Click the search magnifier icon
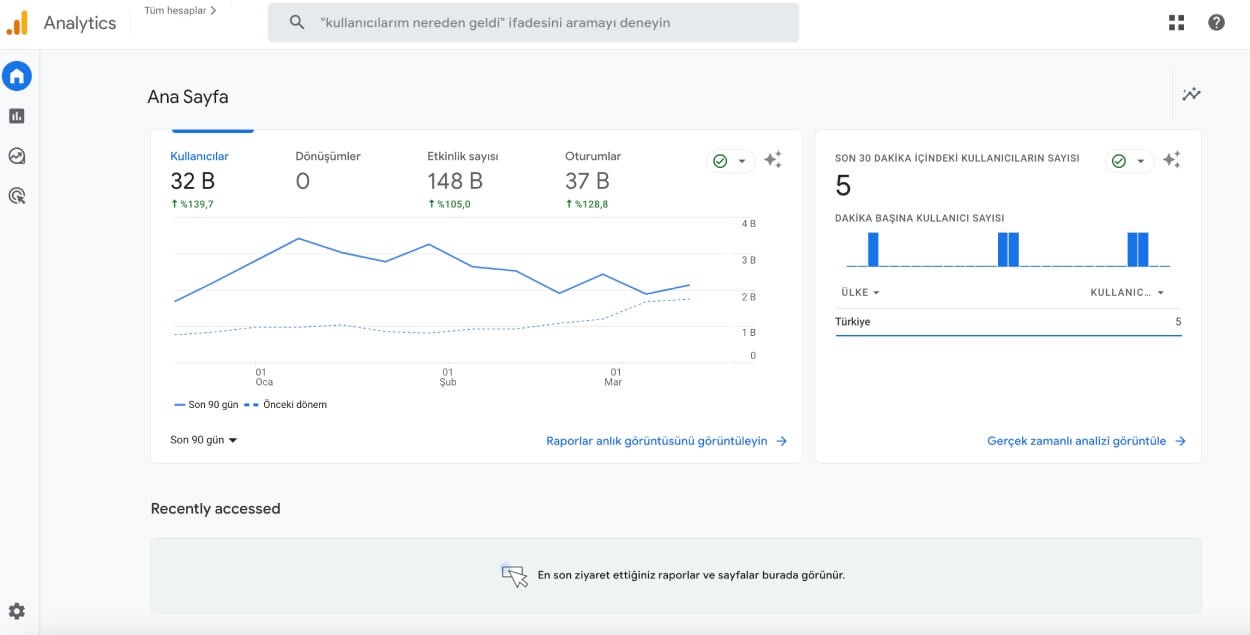Image resolution: width=1250 pixels, height=635 pixels. (296, 22)
